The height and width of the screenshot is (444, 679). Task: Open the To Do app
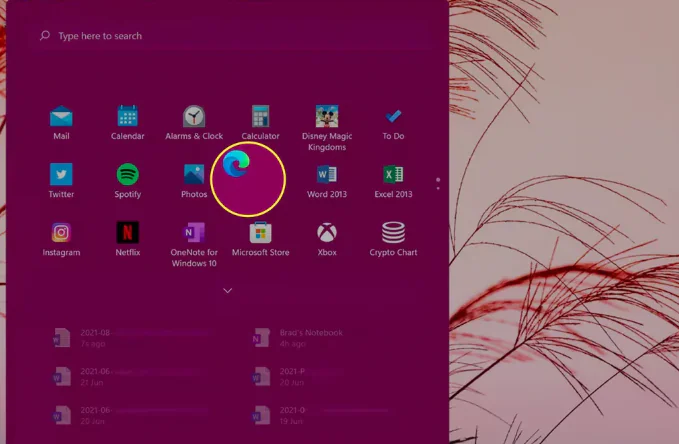(x=393, y=123)
